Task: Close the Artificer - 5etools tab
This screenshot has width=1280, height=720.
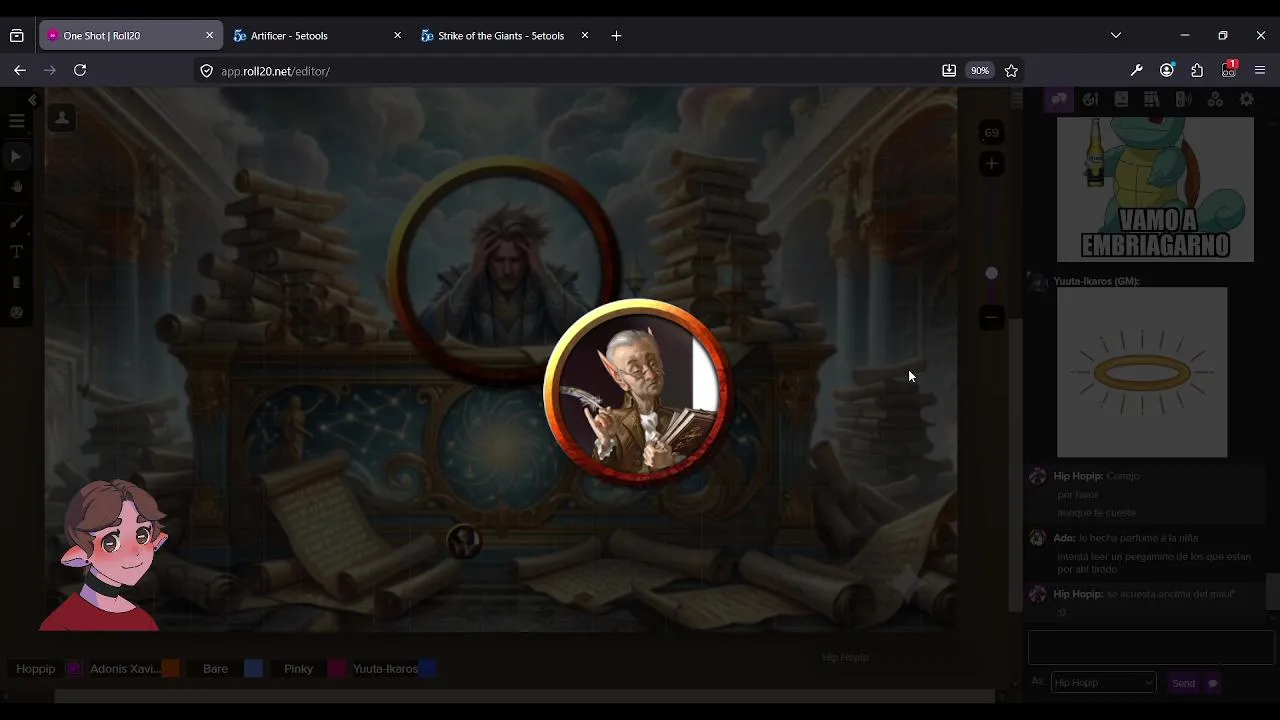Action: click(397, 36)
